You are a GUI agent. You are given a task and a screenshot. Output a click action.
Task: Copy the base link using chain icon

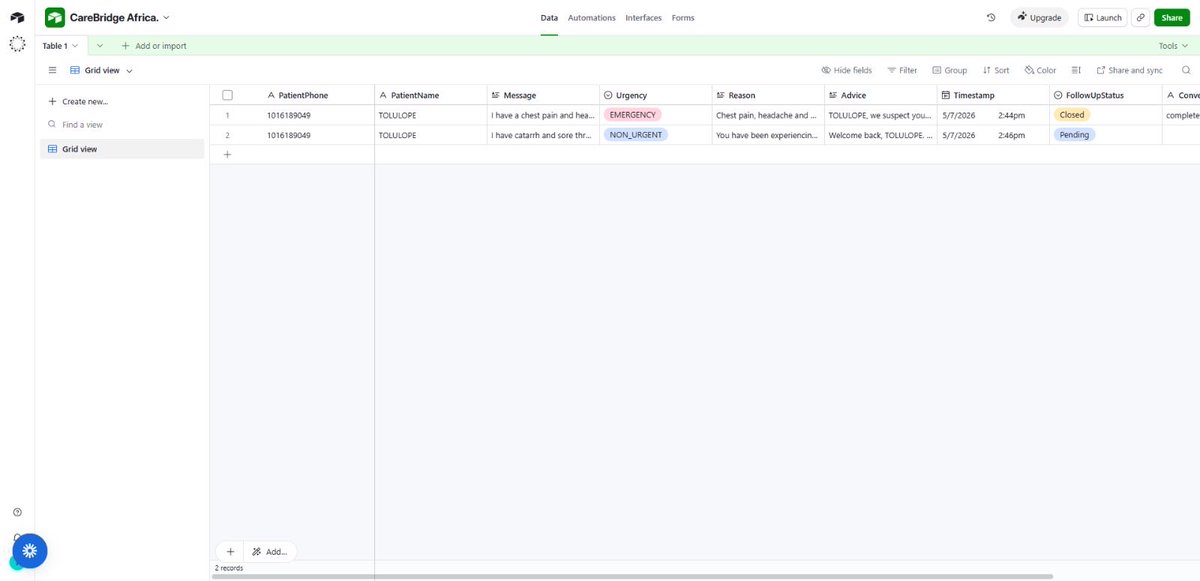pyautogui.click(x=1141, y=18)
